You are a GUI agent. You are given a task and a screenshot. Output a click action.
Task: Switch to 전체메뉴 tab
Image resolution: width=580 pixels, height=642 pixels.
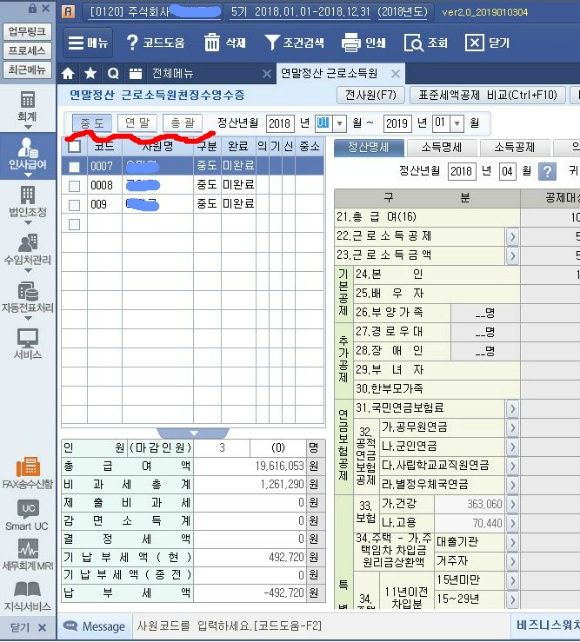[x=172, y=74]
